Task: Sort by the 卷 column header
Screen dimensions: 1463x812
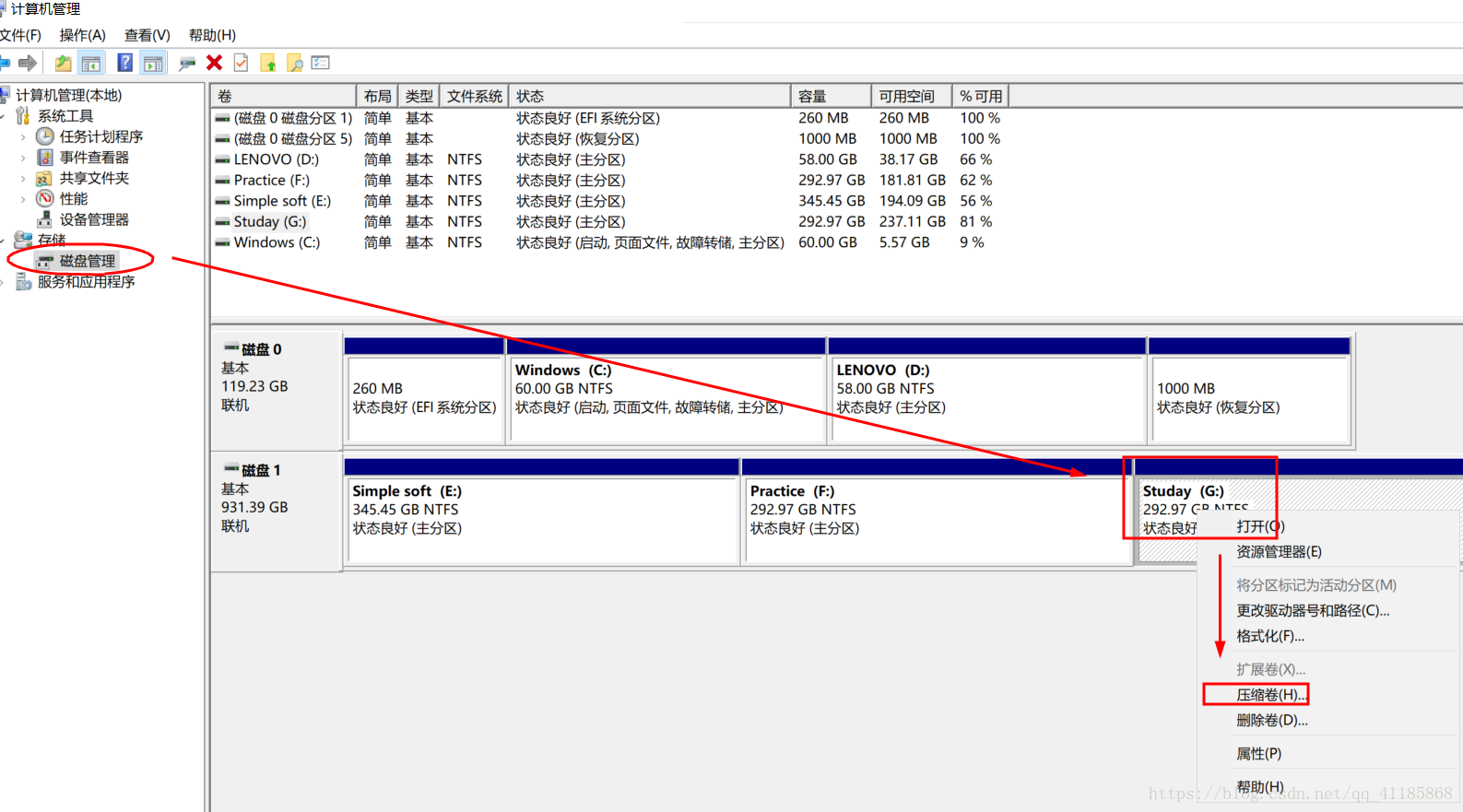Action: pos(284,96)
